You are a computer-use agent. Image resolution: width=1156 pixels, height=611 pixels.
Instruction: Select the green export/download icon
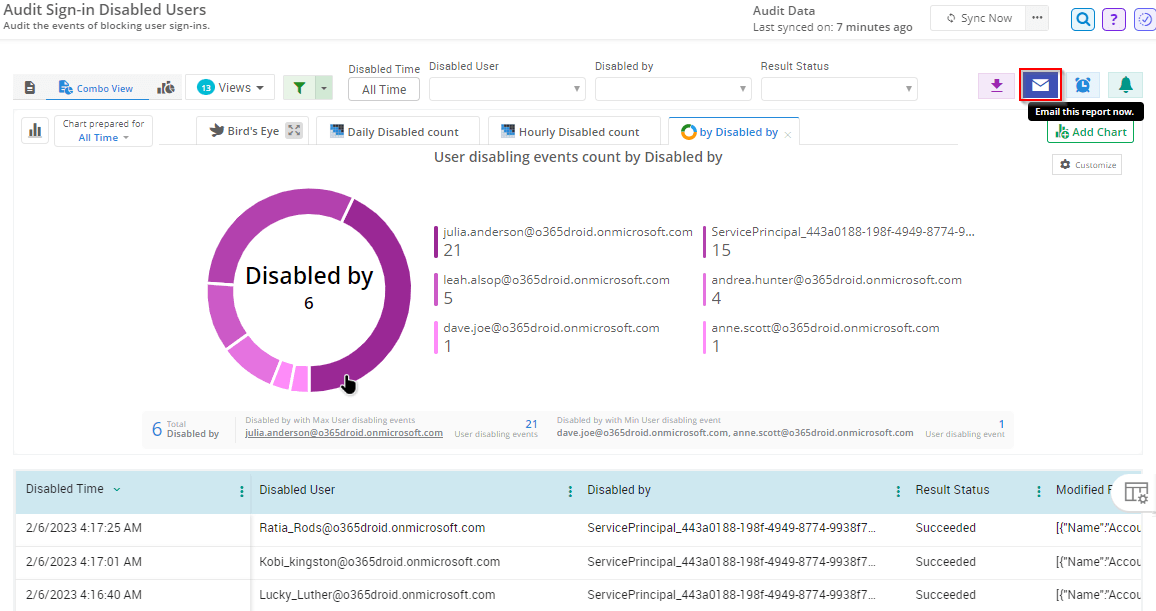click(996, 86)
